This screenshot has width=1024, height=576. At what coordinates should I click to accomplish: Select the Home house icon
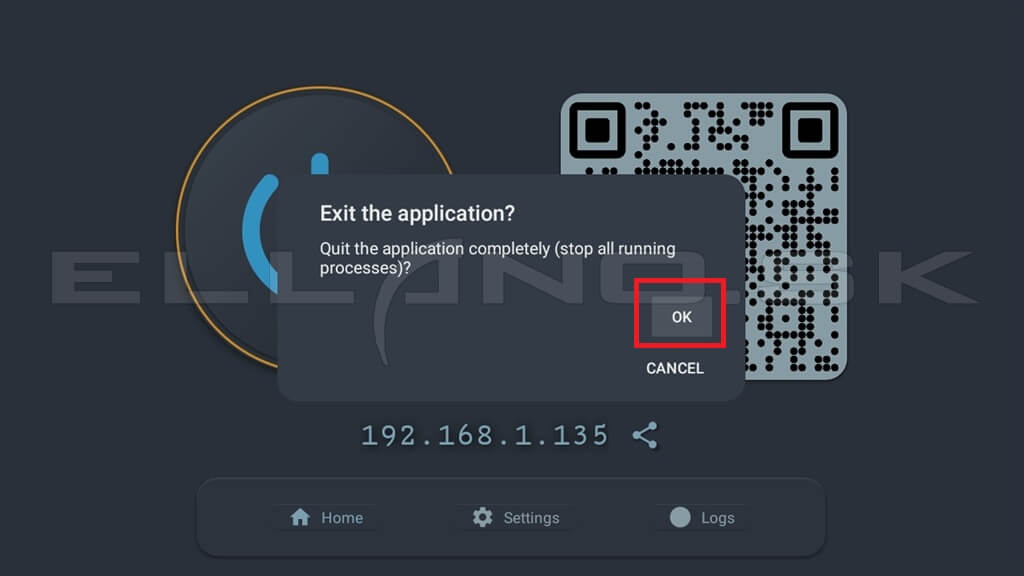point(300,517)
